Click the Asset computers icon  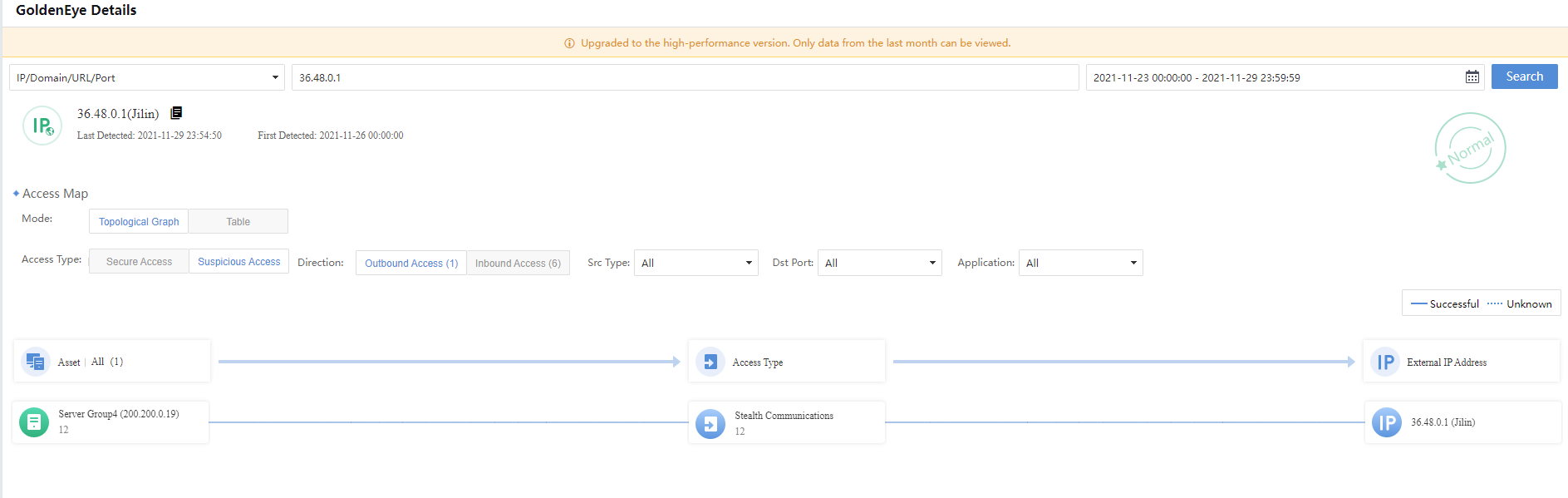point(36,362)
